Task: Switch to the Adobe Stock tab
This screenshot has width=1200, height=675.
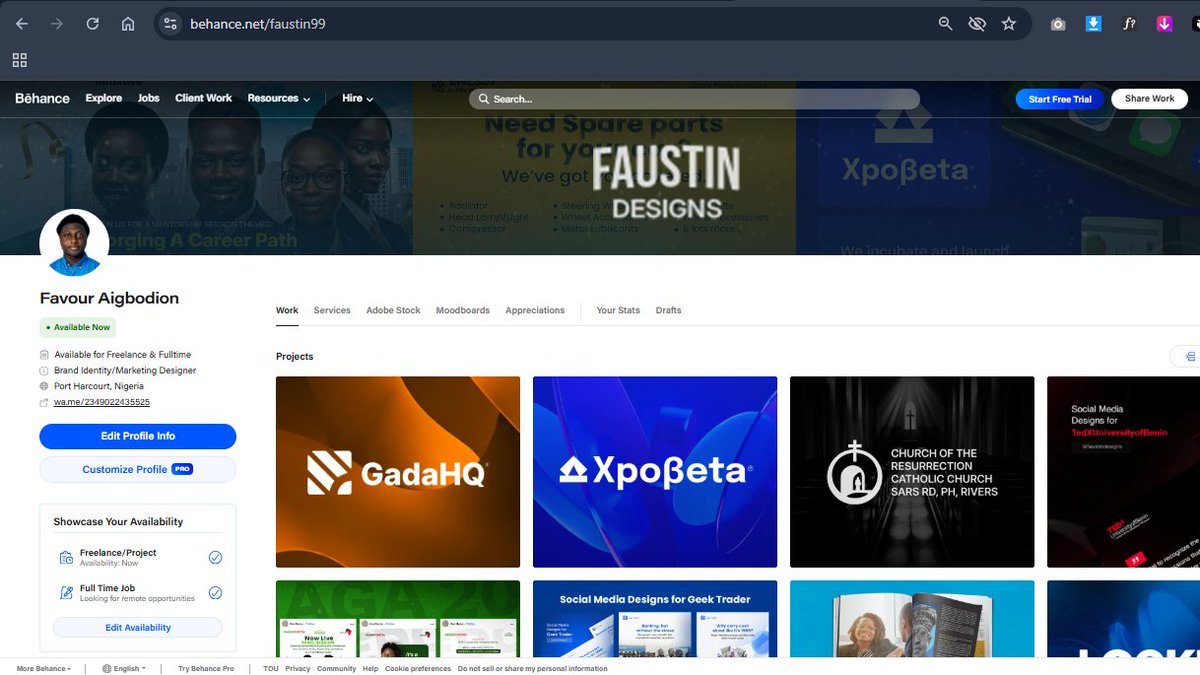Action: pyautogui.click(x=393, y=310)
